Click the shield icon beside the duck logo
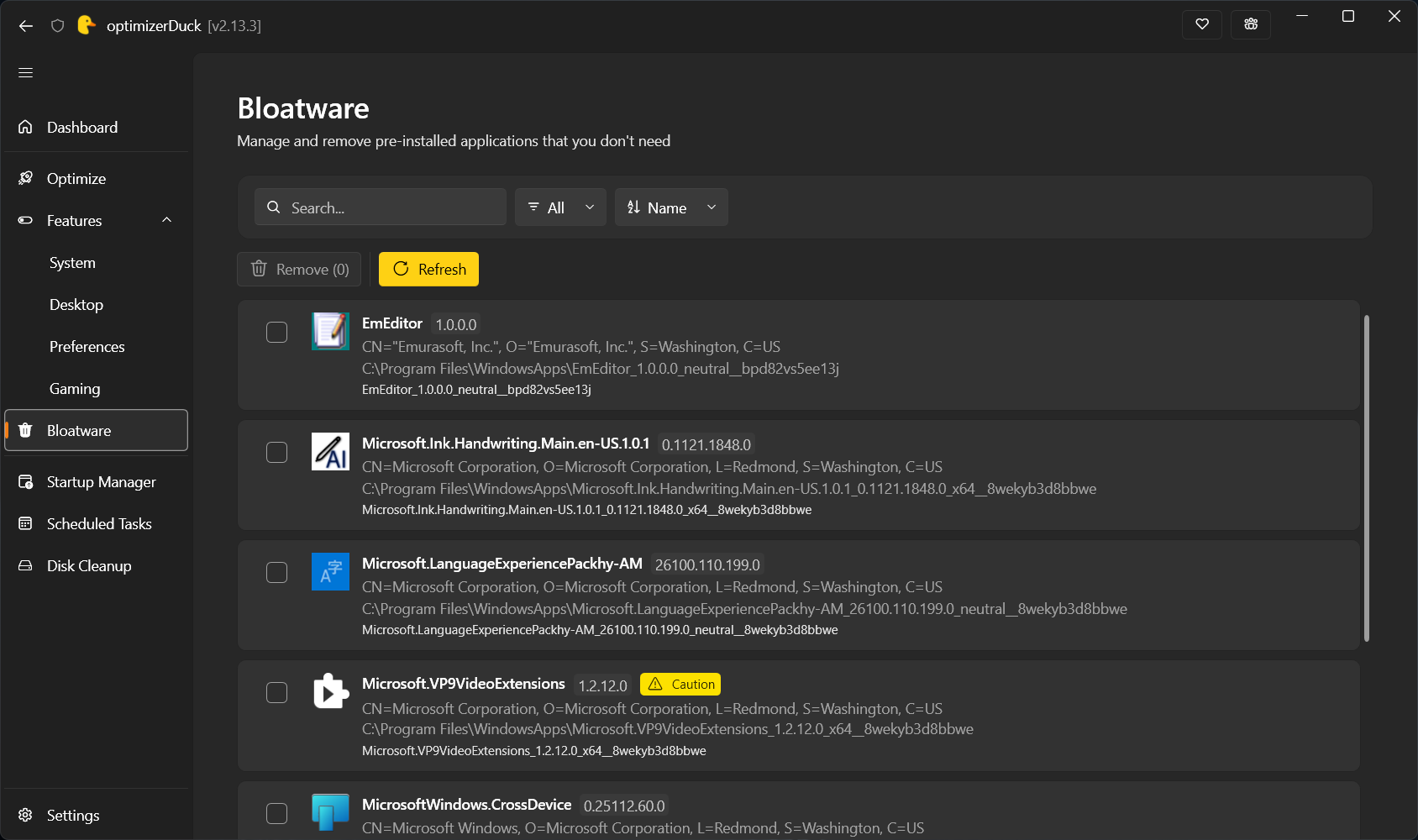 [x=57, y=26]
